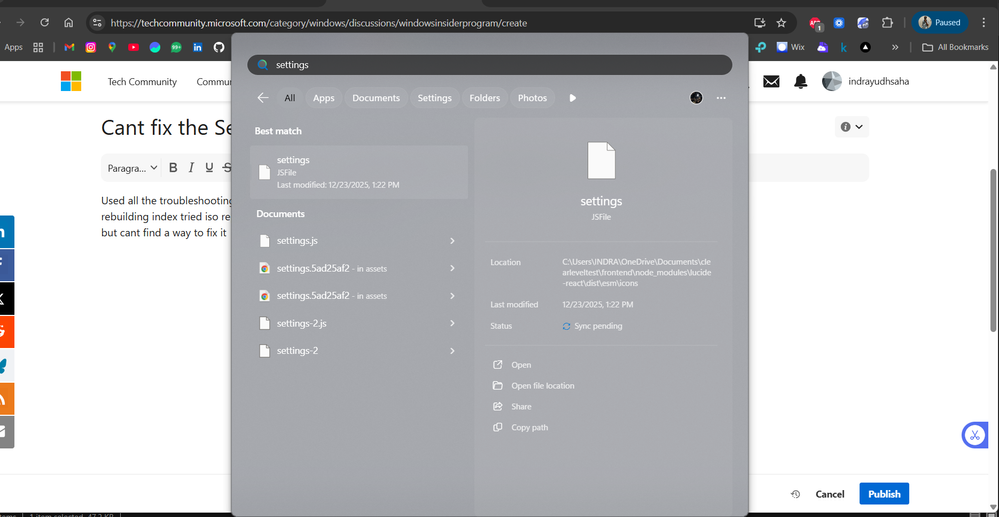Expand settings-2.js result chevron
The width and height of the screenshot is (999, 517).
452,323
